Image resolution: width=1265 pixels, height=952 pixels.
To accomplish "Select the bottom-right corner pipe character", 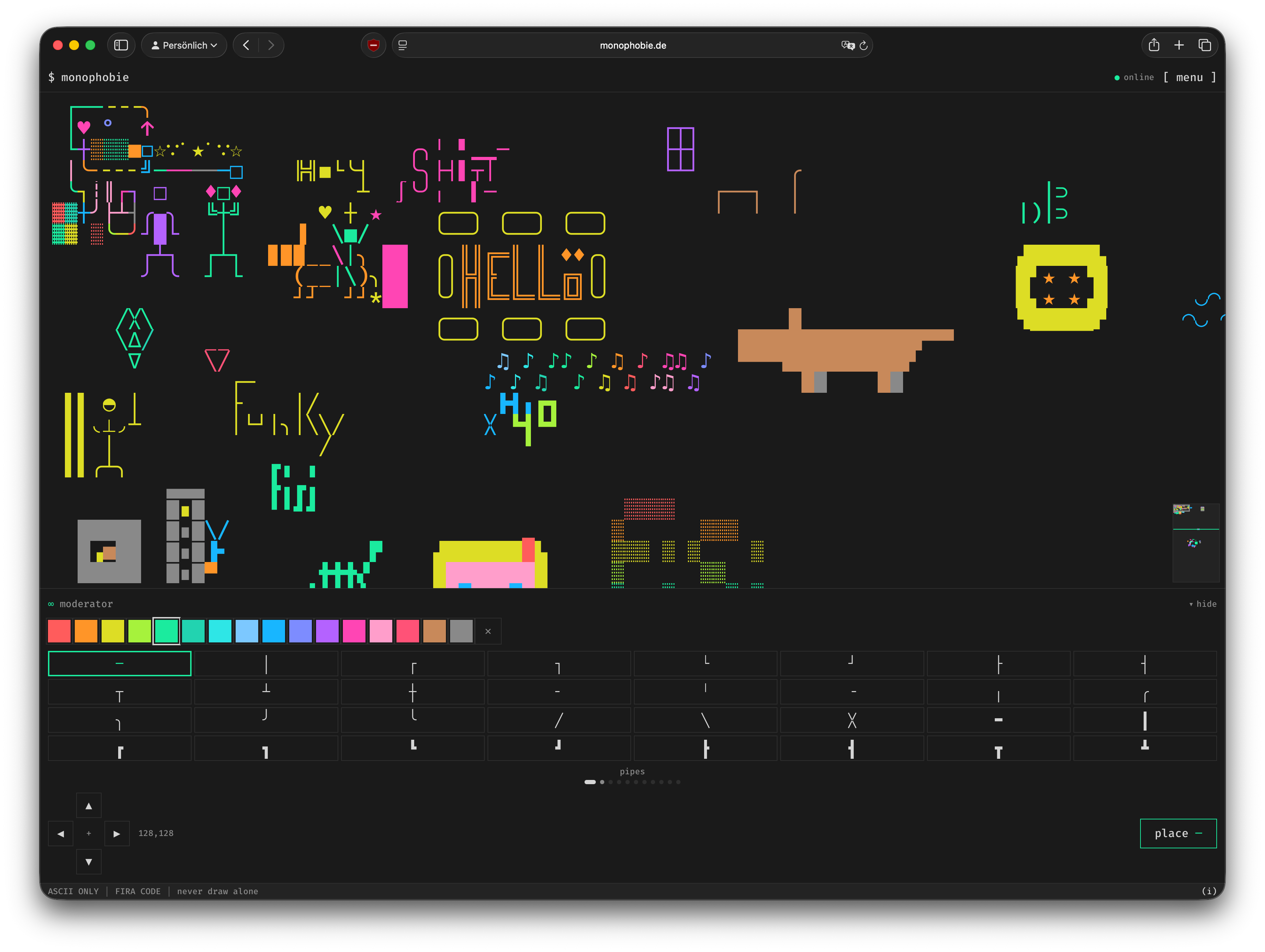I will point(852,663).
